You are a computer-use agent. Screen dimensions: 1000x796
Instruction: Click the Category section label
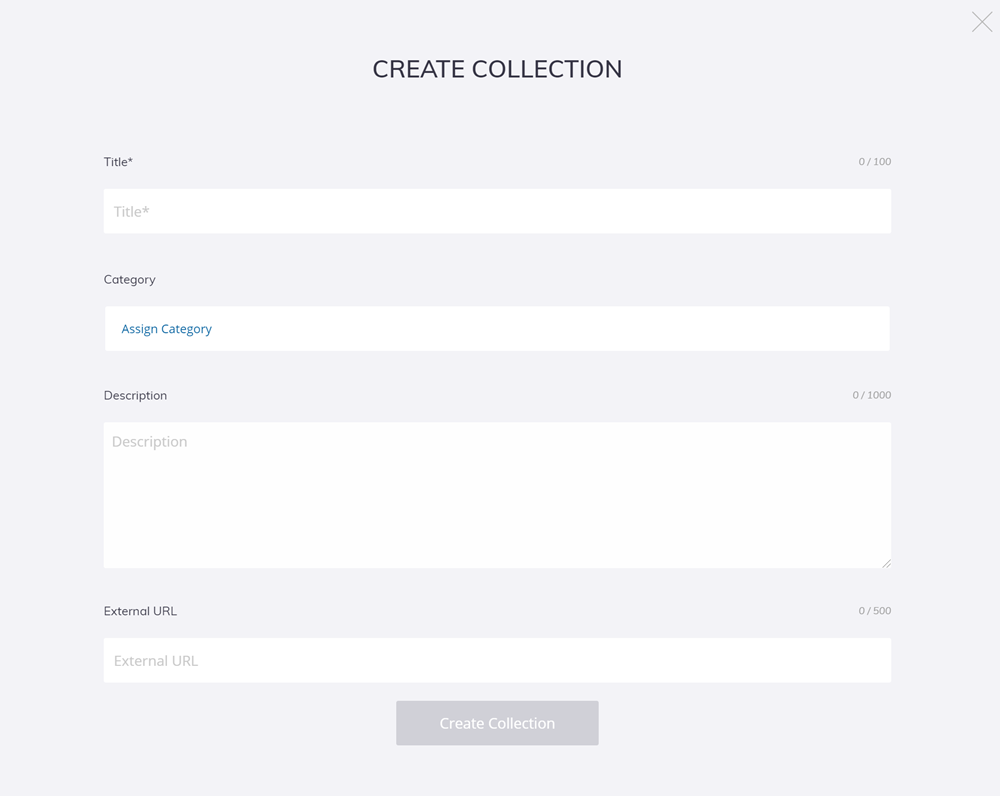(x=129, y=279)
